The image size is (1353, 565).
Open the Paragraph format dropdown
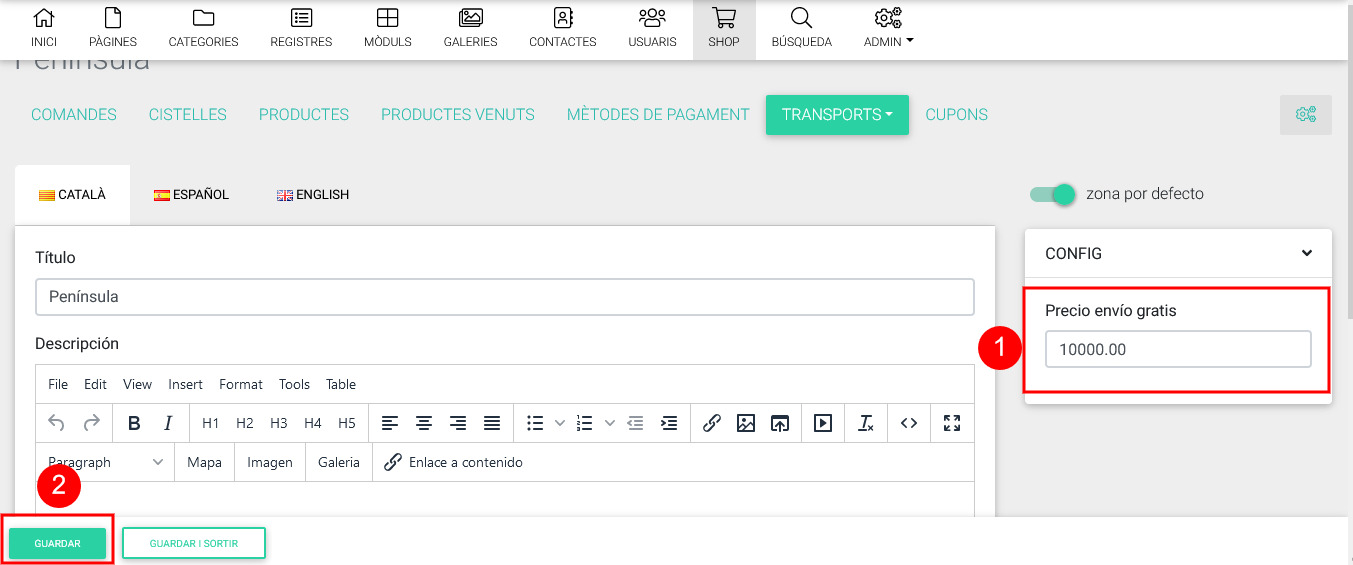tap(105, 462)
